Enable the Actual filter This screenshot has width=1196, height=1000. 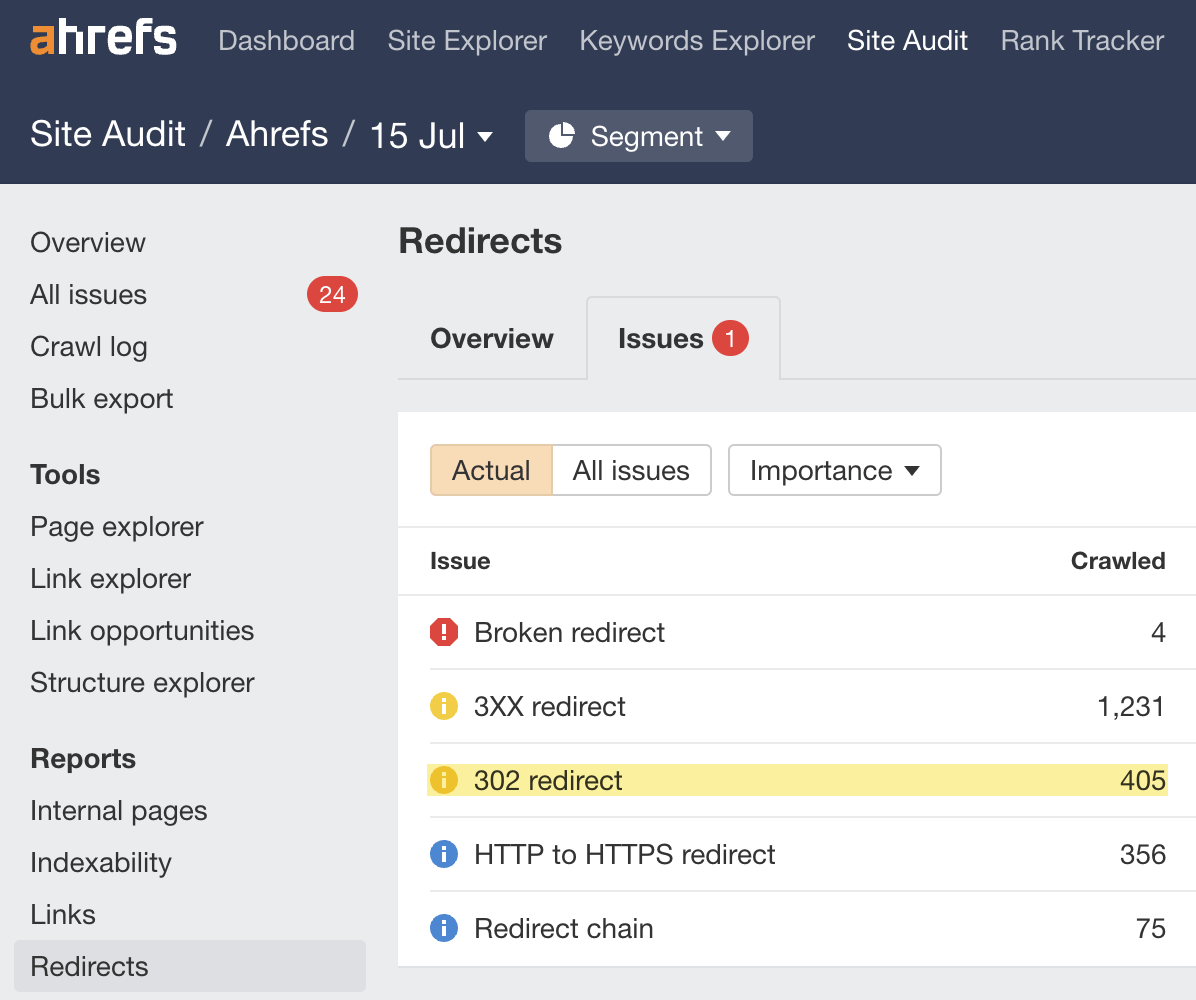(491, 470)
